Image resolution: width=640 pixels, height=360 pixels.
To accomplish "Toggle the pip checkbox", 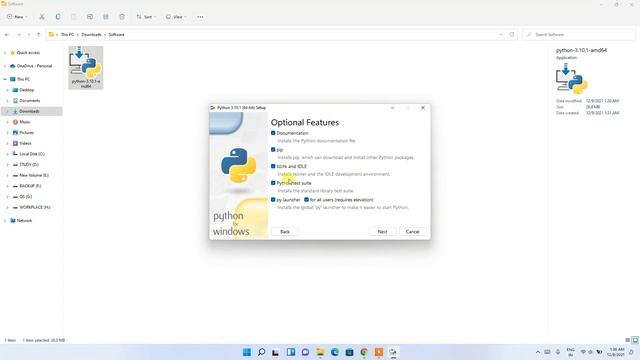I will (x=273, y=150).
